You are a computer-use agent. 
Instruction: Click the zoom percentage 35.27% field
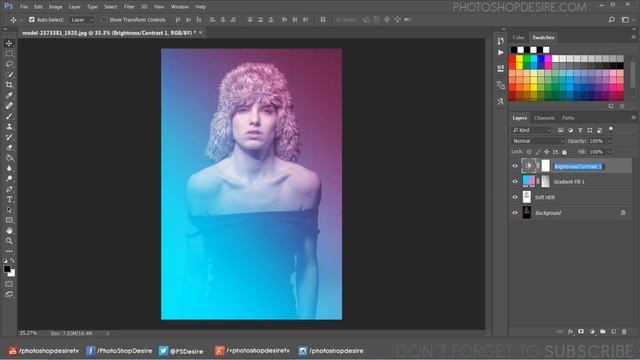coord(28,333)
